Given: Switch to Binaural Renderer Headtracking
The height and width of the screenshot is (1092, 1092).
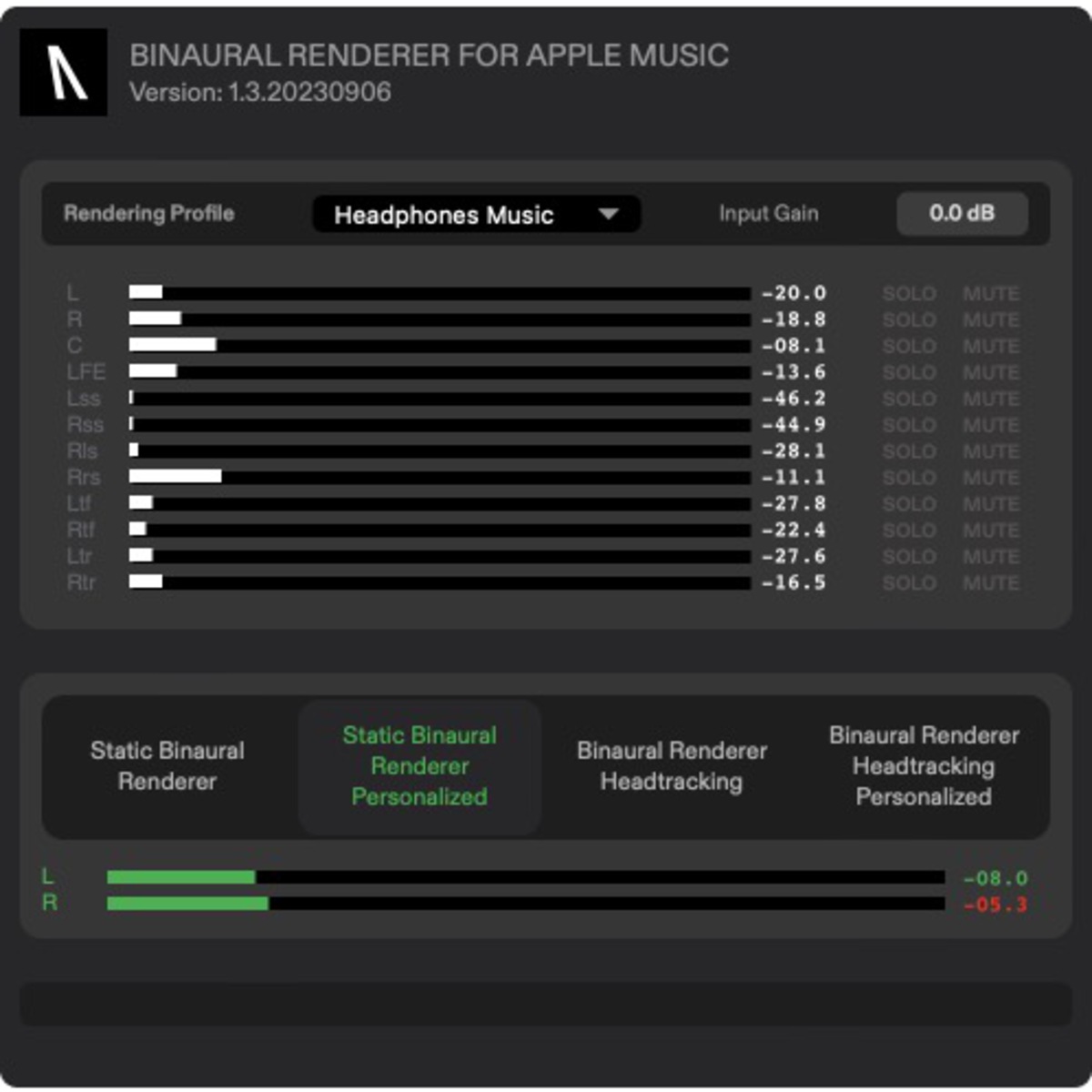Looking at the screenshot, I should 671,765.
